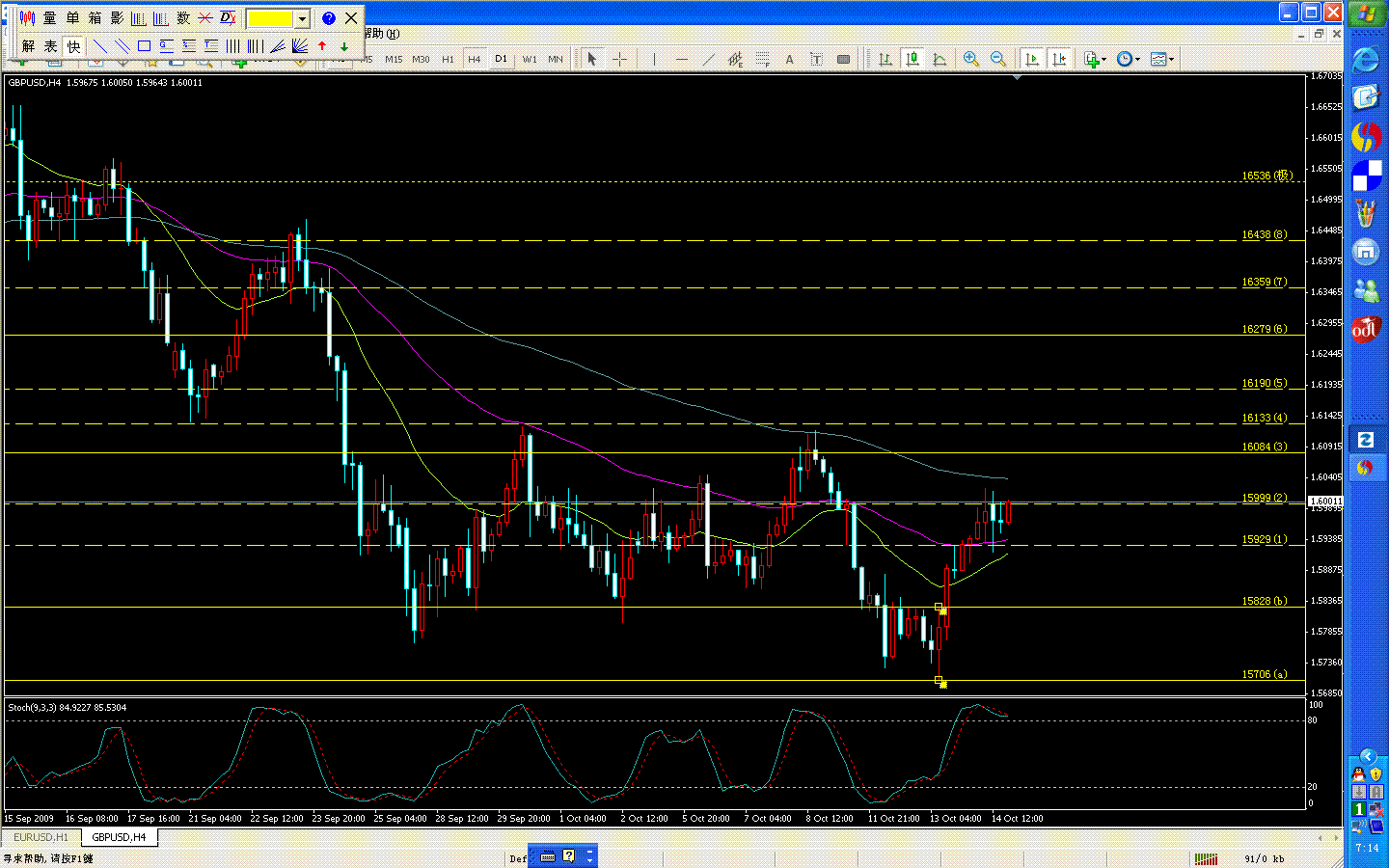Click the green down arrow icon
This screenshot has width=1389, height=868.
(344, 45)
